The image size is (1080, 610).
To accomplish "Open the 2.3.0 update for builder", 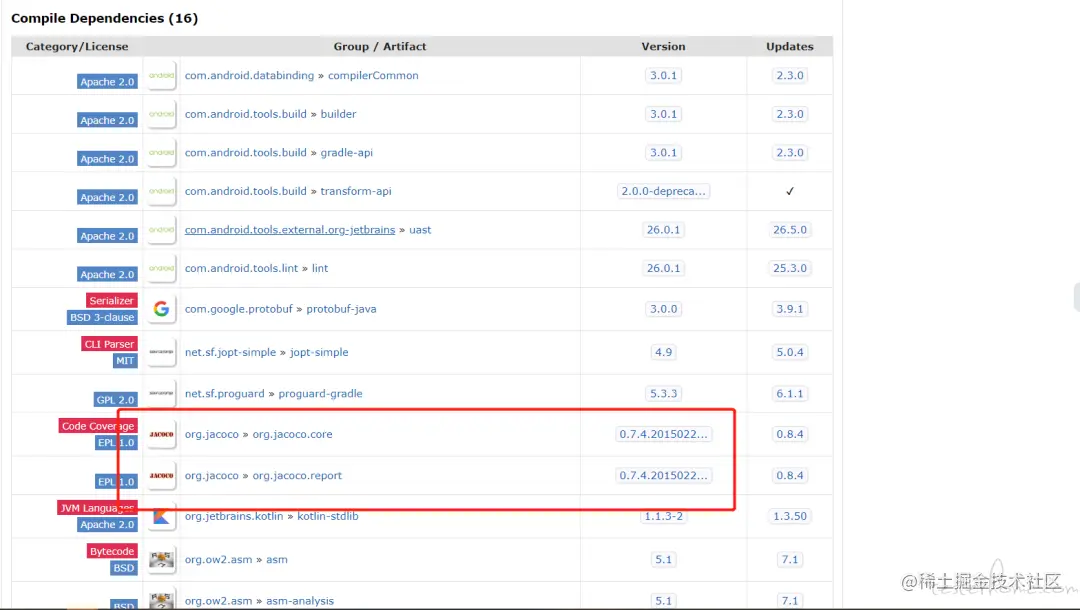I will (x=790, y=114).
